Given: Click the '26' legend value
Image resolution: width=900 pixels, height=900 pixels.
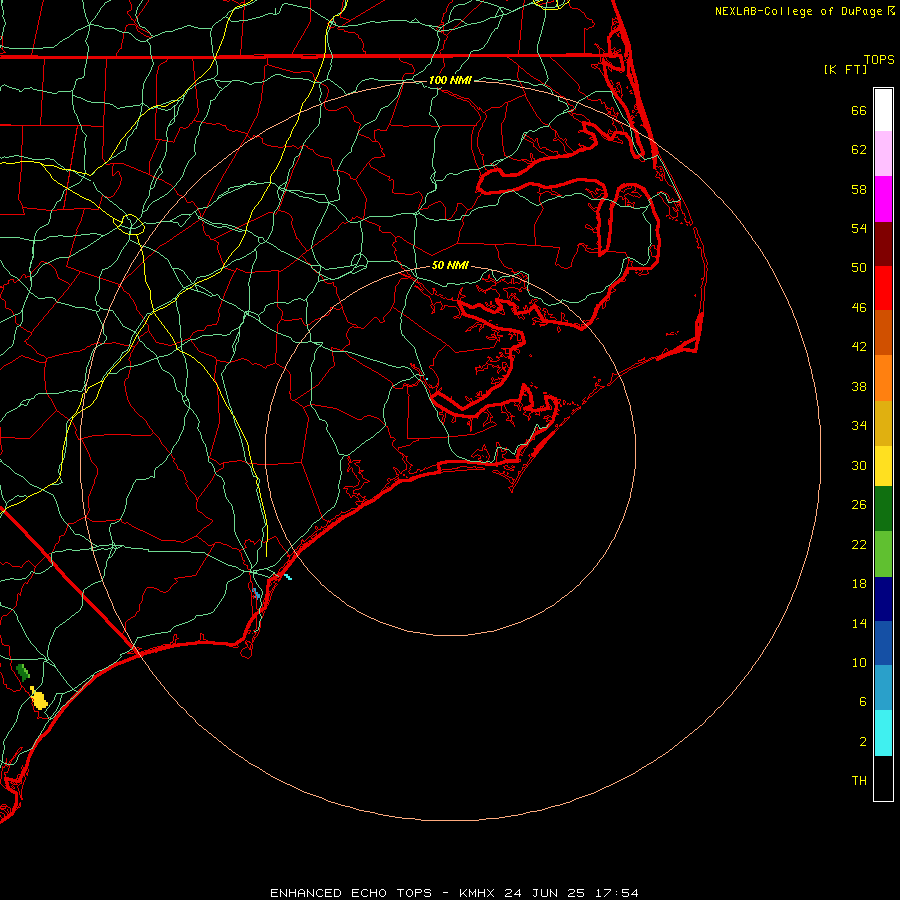Looking at the screenshot, I should tap(859, 505).
